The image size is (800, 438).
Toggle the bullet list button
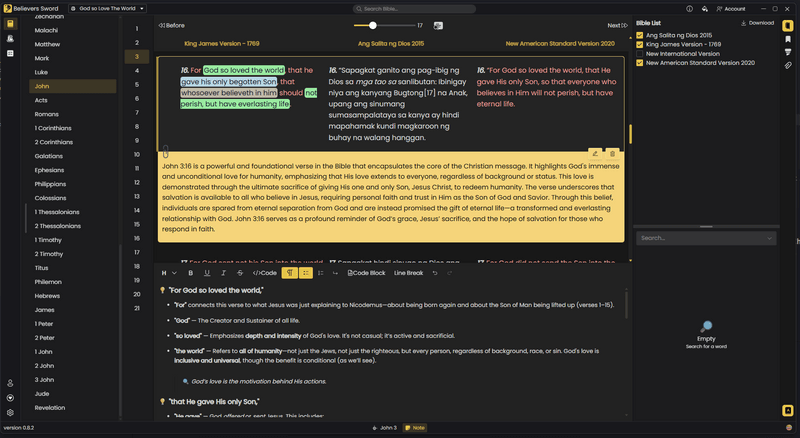(x=306, y=273)
